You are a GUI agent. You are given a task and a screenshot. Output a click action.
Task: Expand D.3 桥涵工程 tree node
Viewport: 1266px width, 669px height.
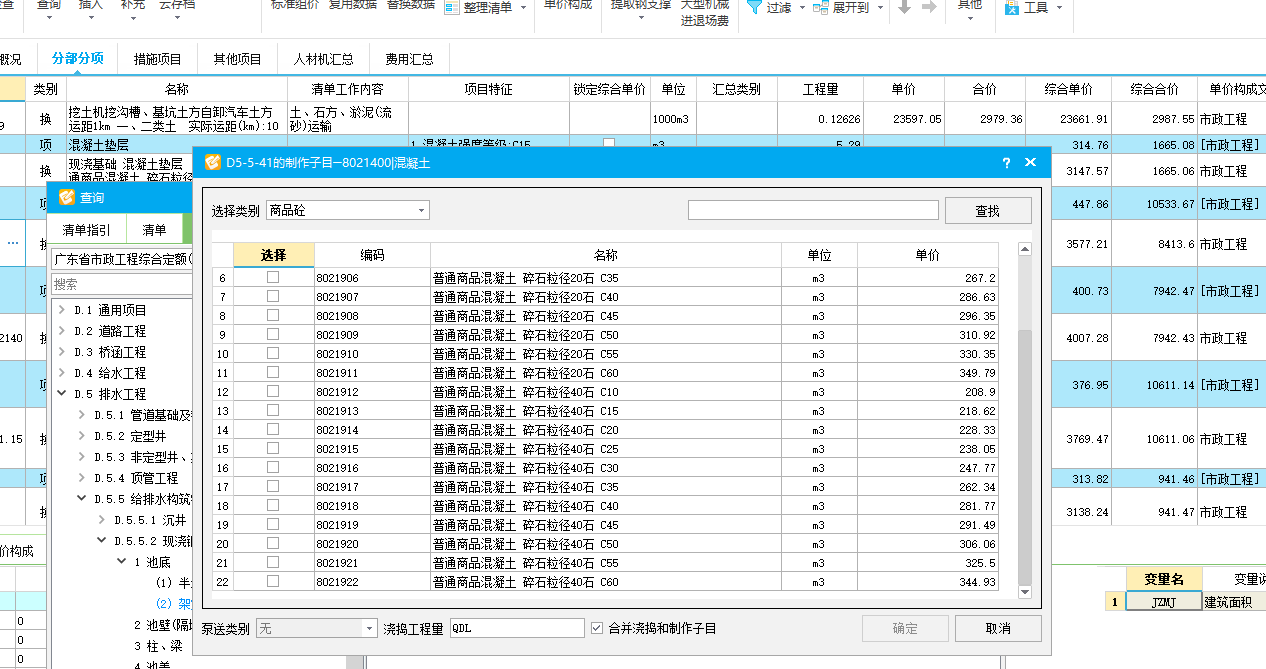tap(62, 352)
